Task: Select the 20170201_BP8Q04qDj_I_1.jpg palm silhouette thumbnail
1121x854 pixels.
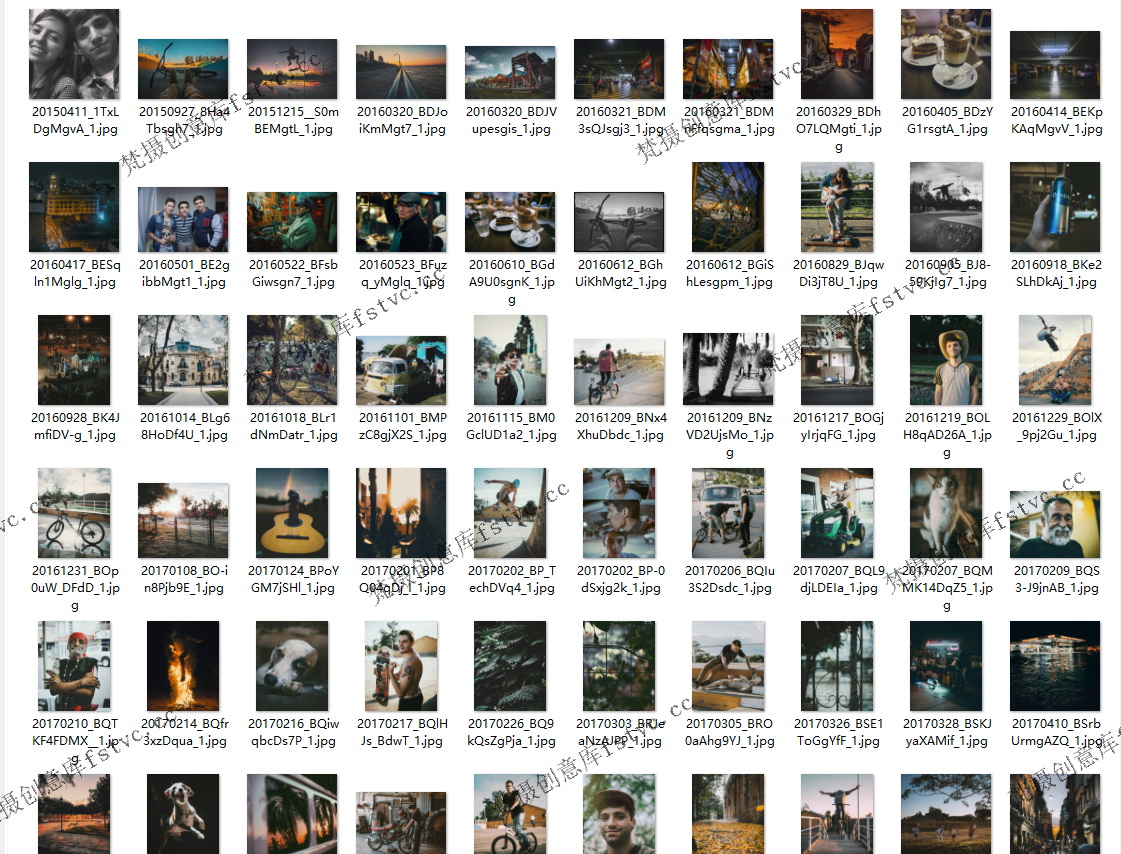Action: coord(401,513)
